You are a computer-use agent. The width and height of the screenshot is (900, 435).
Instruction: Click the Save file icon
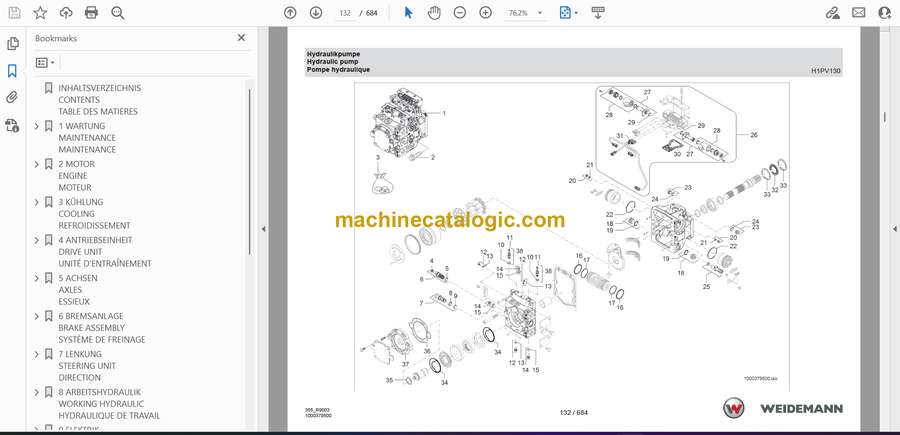pyautogui.click(x=14, y=13)
